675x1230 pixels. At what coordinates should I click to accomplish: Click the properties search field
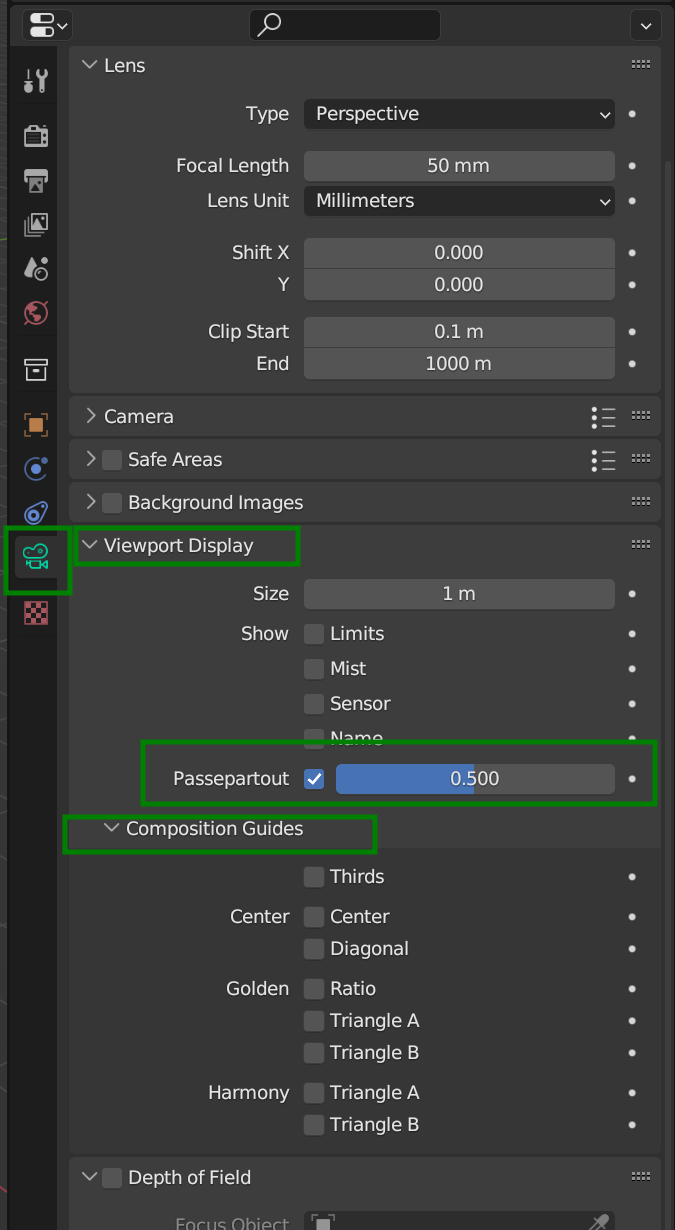345,25
